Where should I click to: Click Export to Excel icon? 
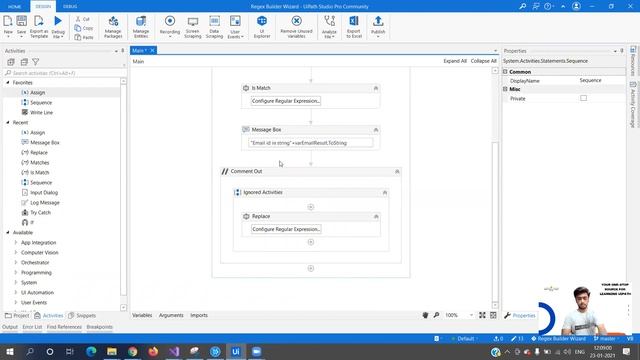(x=354, y=21)
